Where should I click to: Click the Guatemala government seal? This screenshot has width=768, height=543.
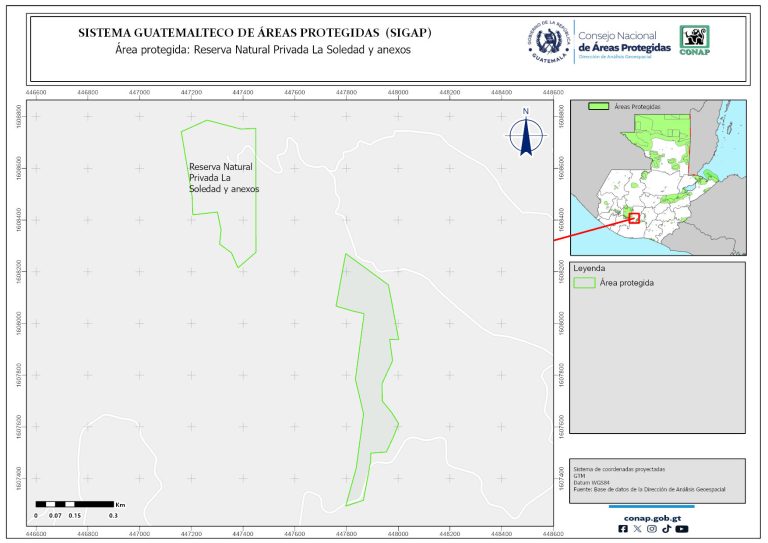tap(548, 43)
